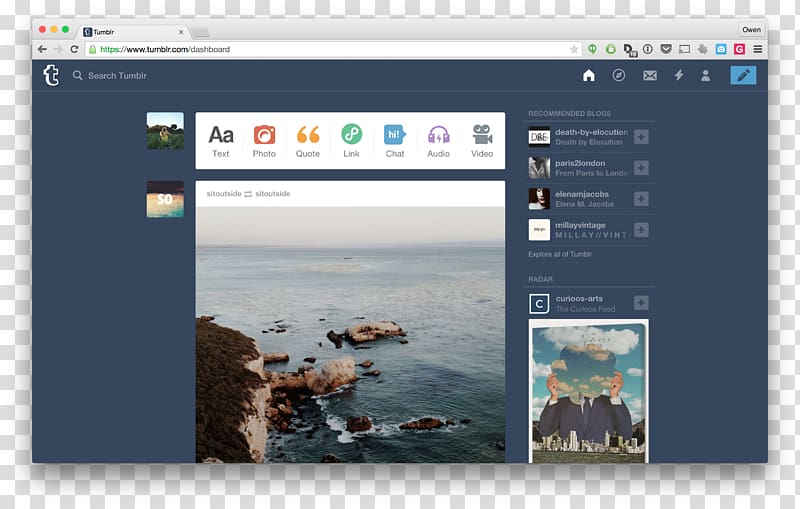Follow curioos-arts with the plus button
This screenshot has height=509, width=800.
coord(641,303)
